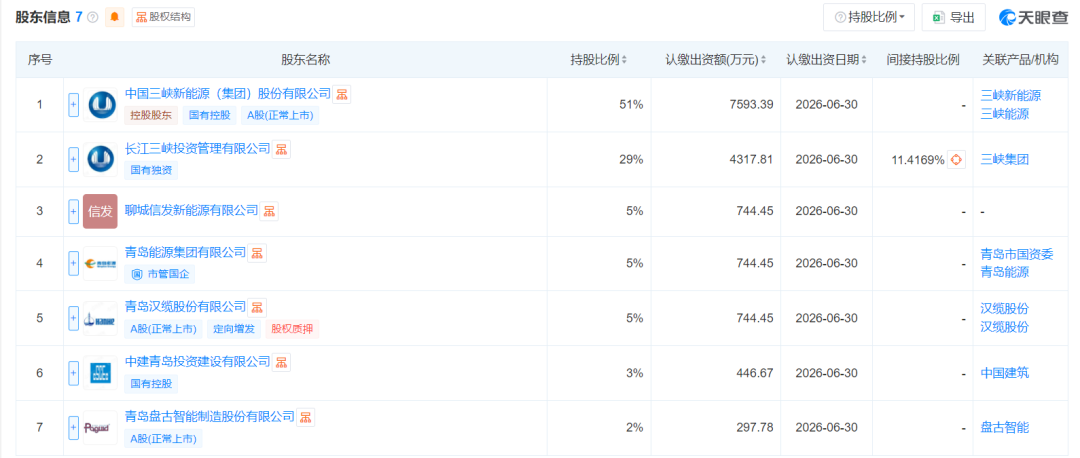Expand row 3 聊城信发新能源 details
This screenshot has height=458, width=1080.
[73, 211]
